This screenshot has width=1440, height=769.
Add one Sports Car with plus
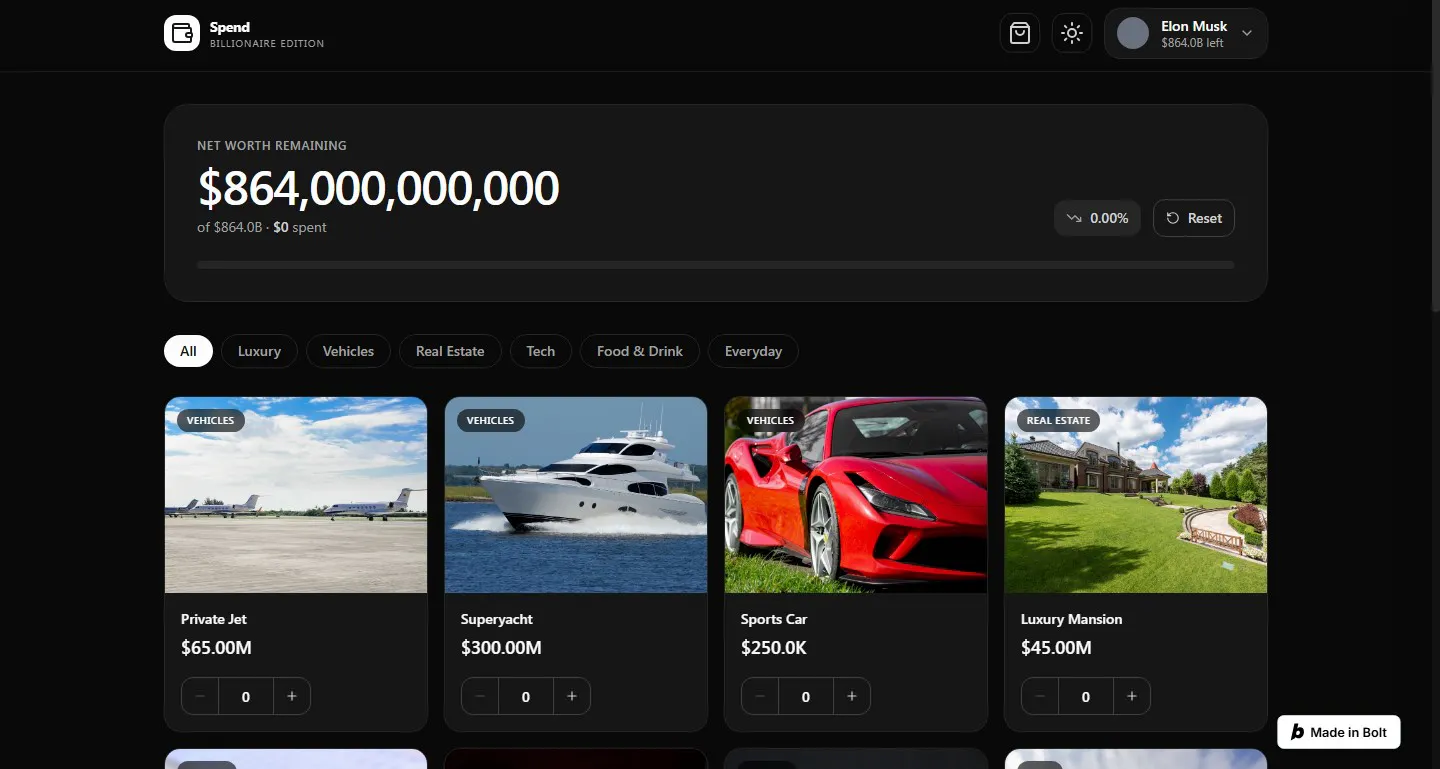point(852,696)
